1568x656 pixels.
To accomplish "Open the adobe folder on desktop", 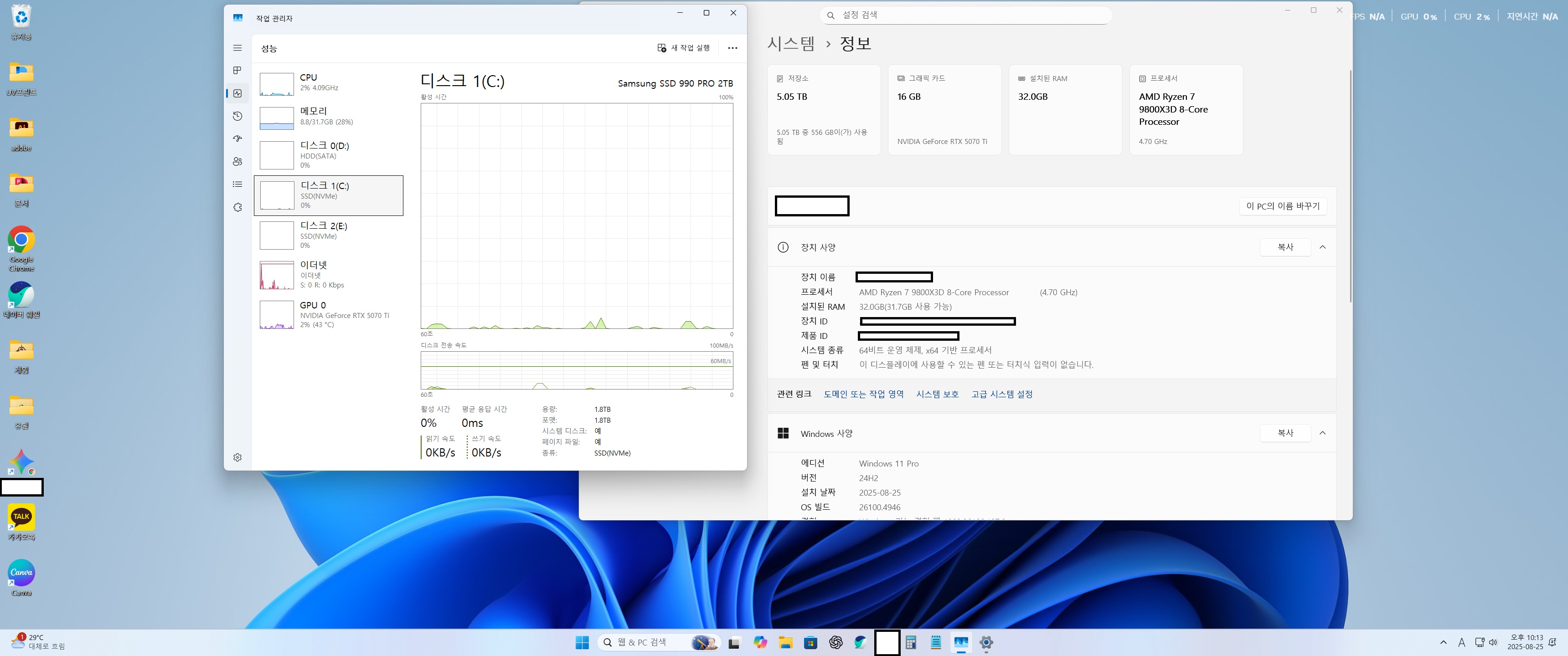I will point(21,134).
